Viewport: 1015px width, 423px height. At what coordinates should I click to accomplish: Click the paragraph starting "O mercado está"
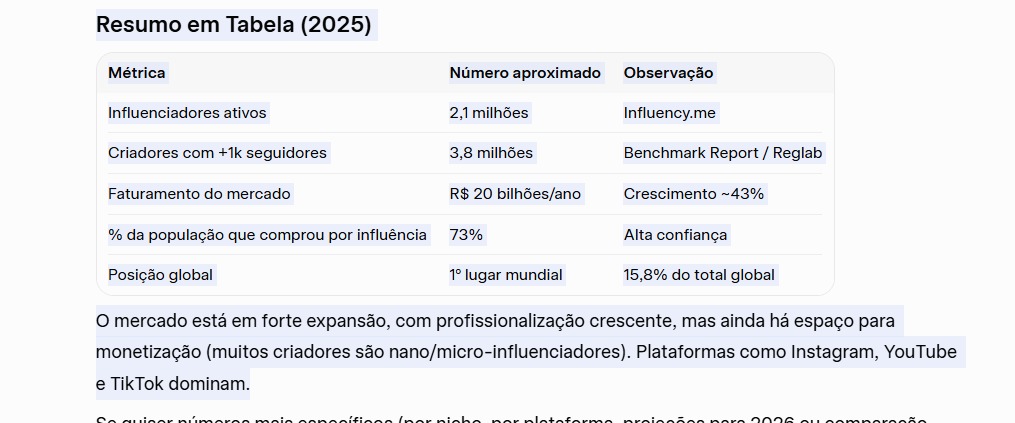[500, 352]
